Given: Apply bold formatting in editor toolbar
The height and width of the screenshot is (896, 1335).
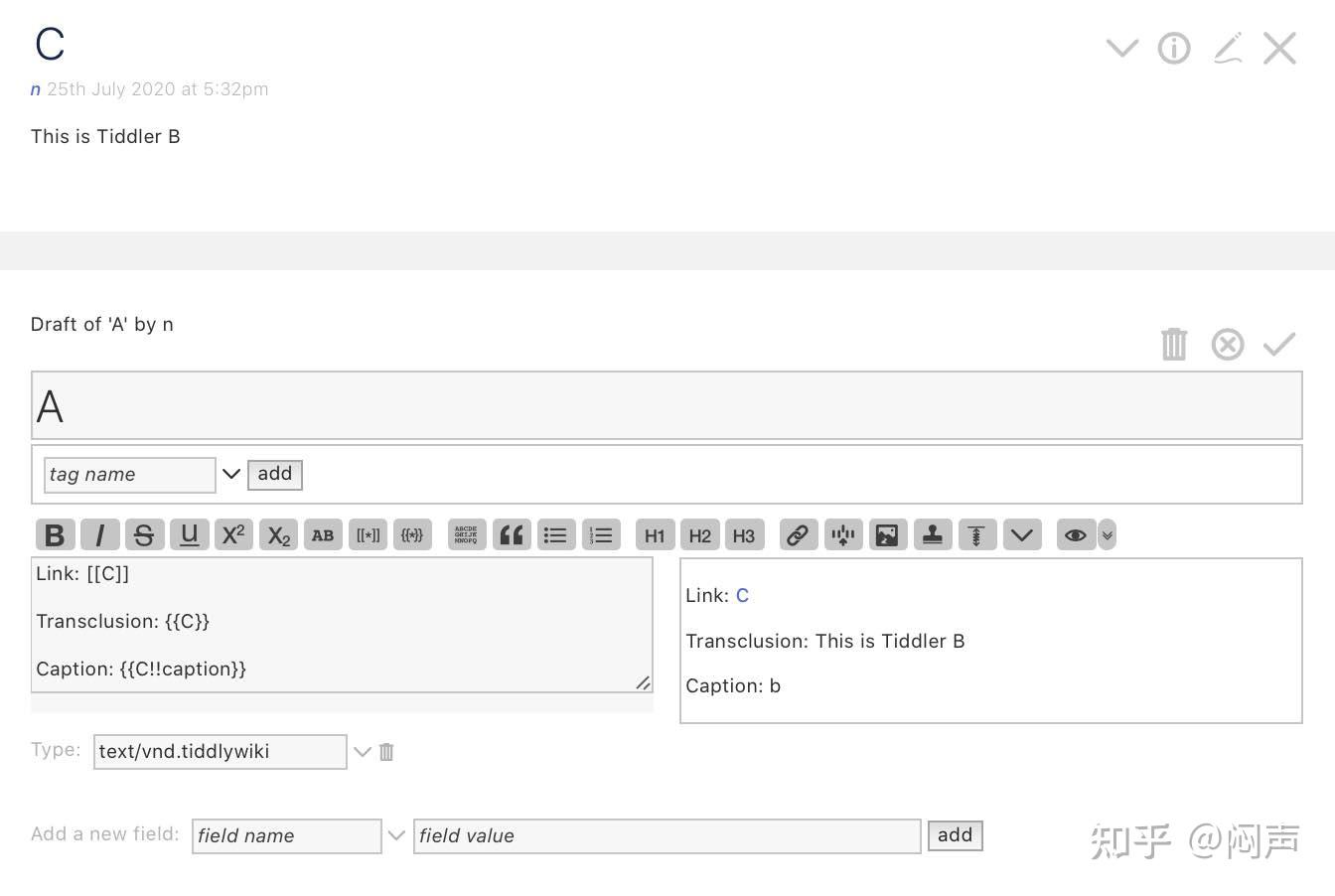Looking at the screenshot, I should pos(55,535).
